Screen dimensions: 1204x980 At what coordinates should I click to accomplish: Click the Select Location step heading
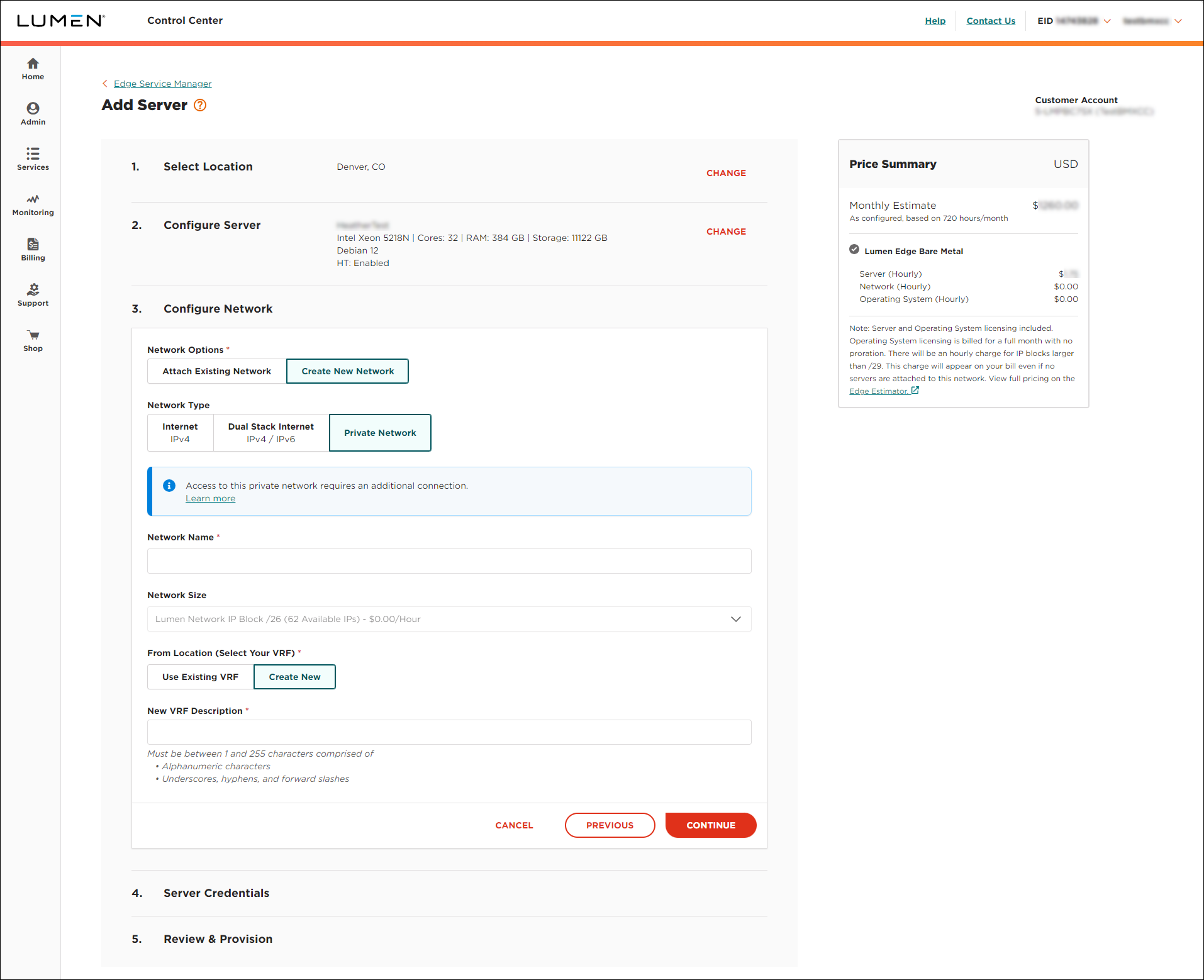208,167
